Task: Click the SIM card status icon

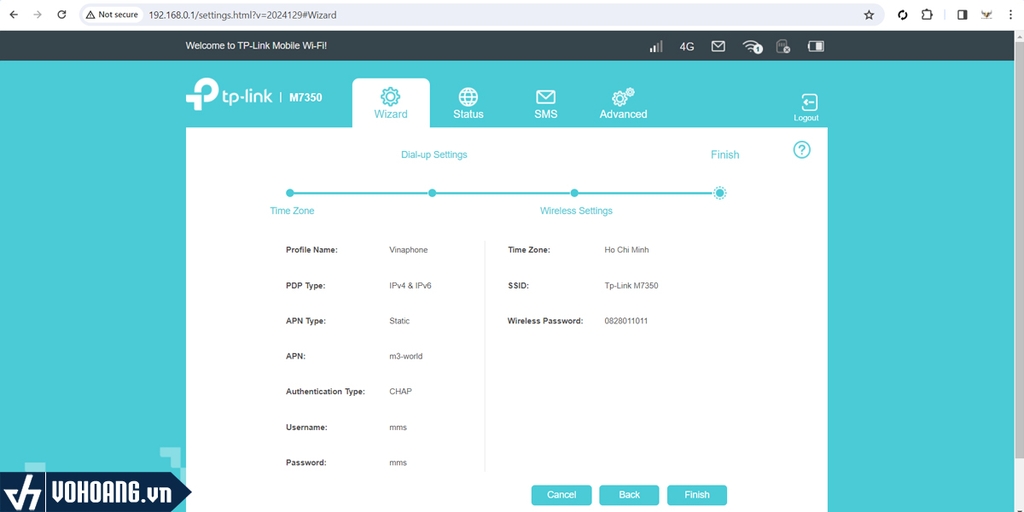Action: point(783,46)
